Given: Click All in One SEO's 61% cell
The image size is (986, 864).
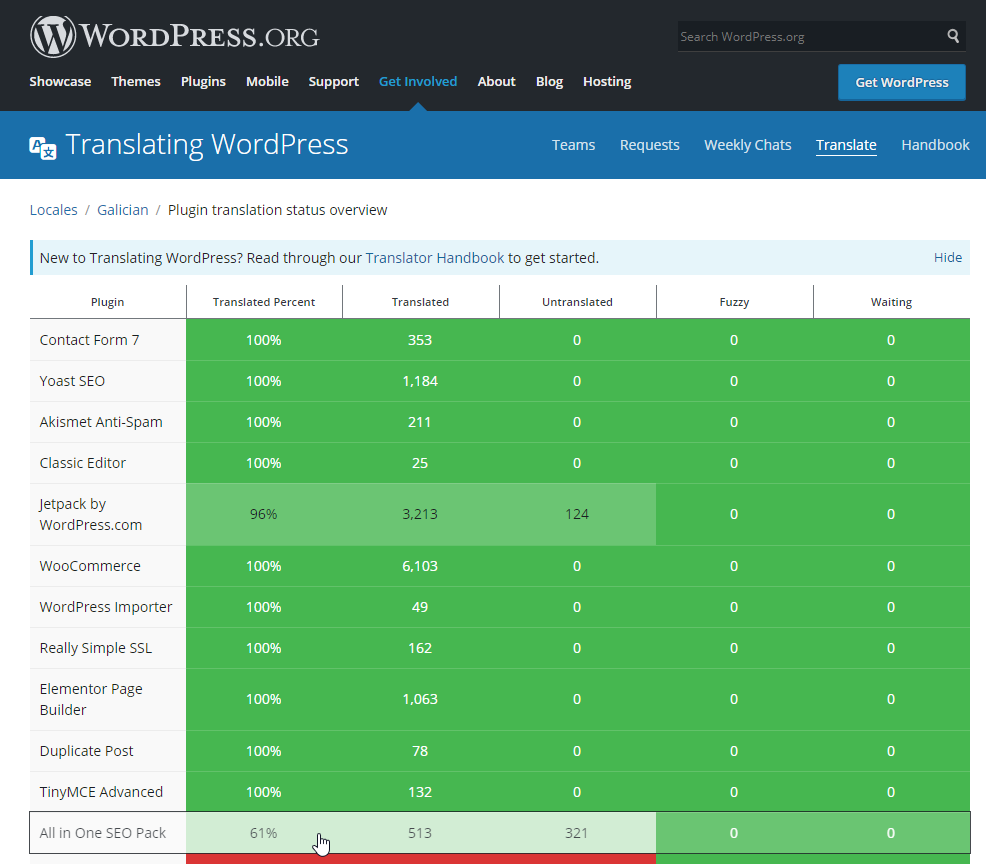Looking at the screenshot, I should click(263, 833).
